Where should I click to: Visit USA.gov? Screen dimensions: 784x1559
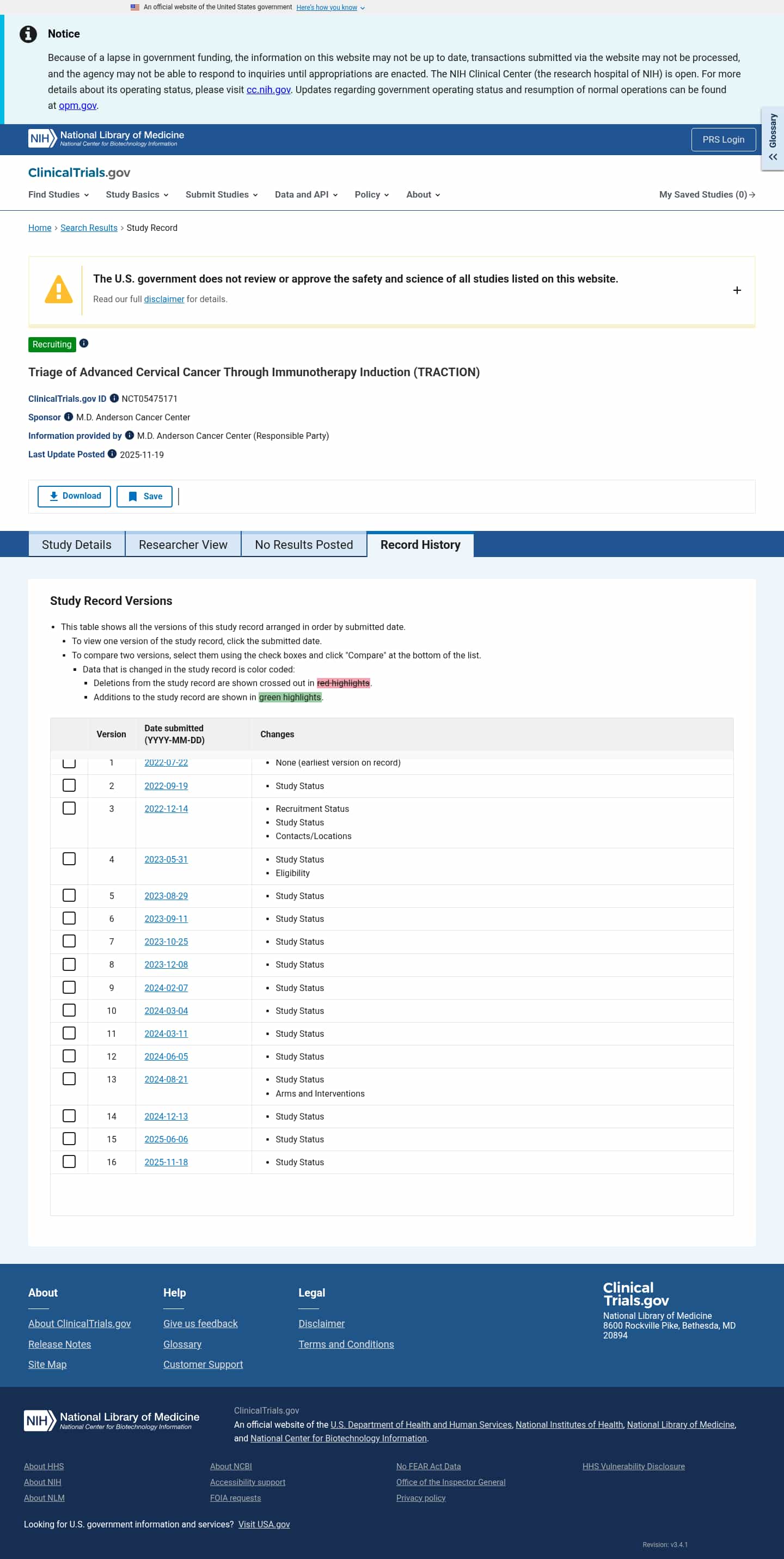click(265, 1524)
